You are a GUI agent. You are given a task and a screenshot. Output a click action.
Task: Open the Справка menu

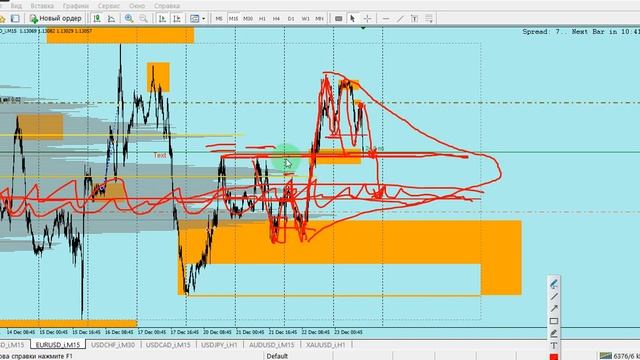pyautogui.click(x=167, y=6)
